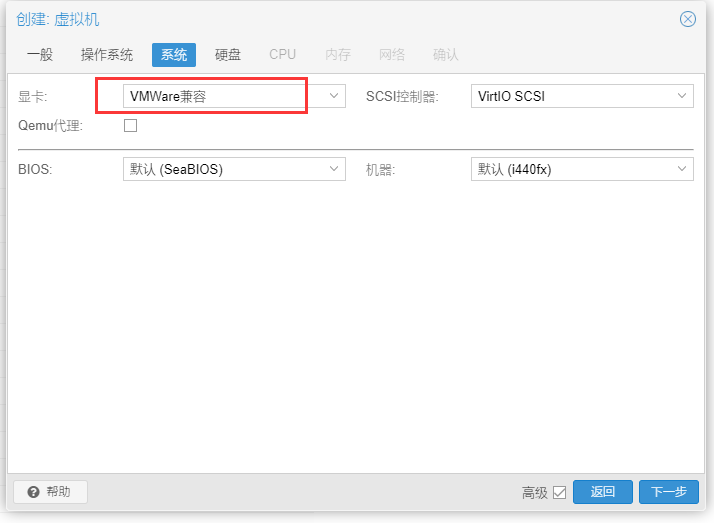
Task: Switch to the 一般 tab
Action: tap(40, 55)
